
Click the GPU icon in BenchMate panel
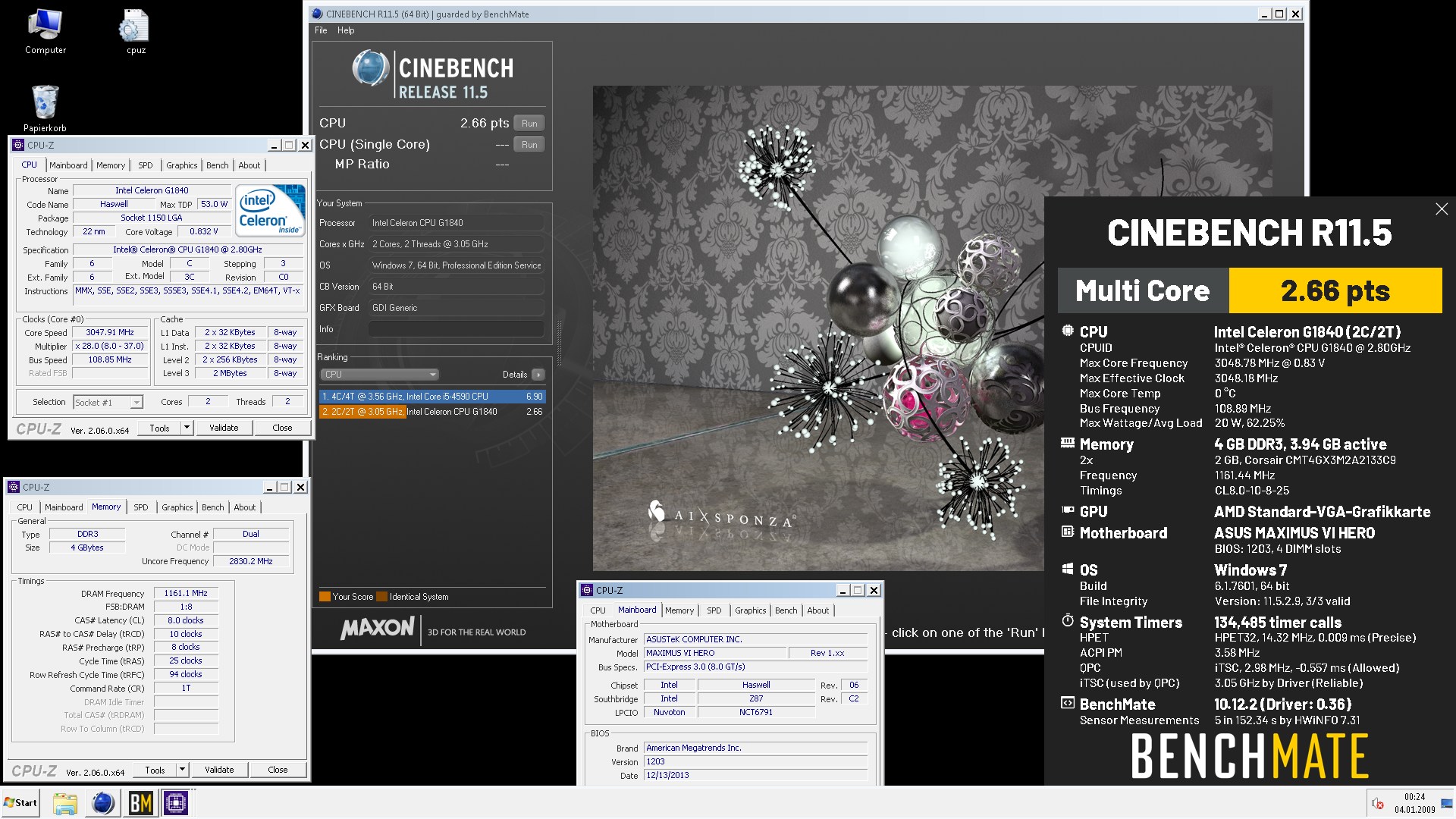(1068, 510)
